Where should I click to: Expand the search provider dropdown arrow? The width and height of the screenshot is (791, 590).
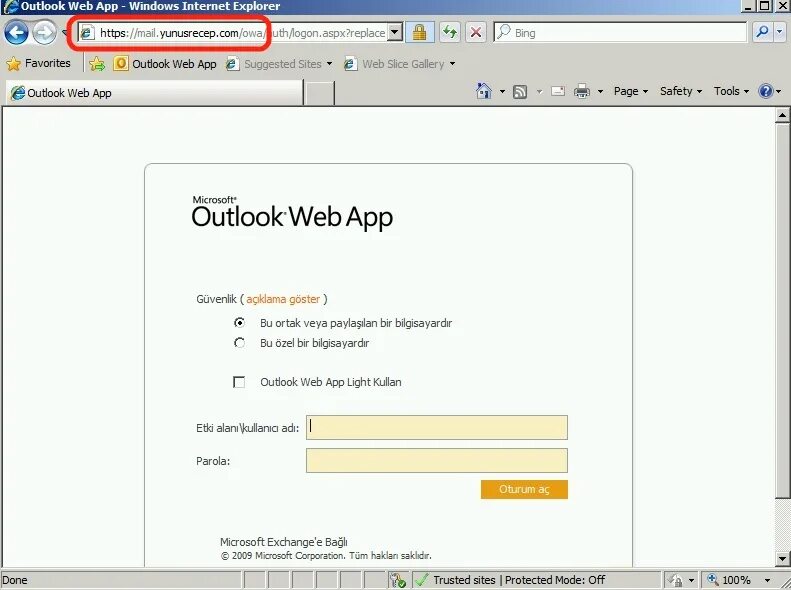(x=779, y=32)
